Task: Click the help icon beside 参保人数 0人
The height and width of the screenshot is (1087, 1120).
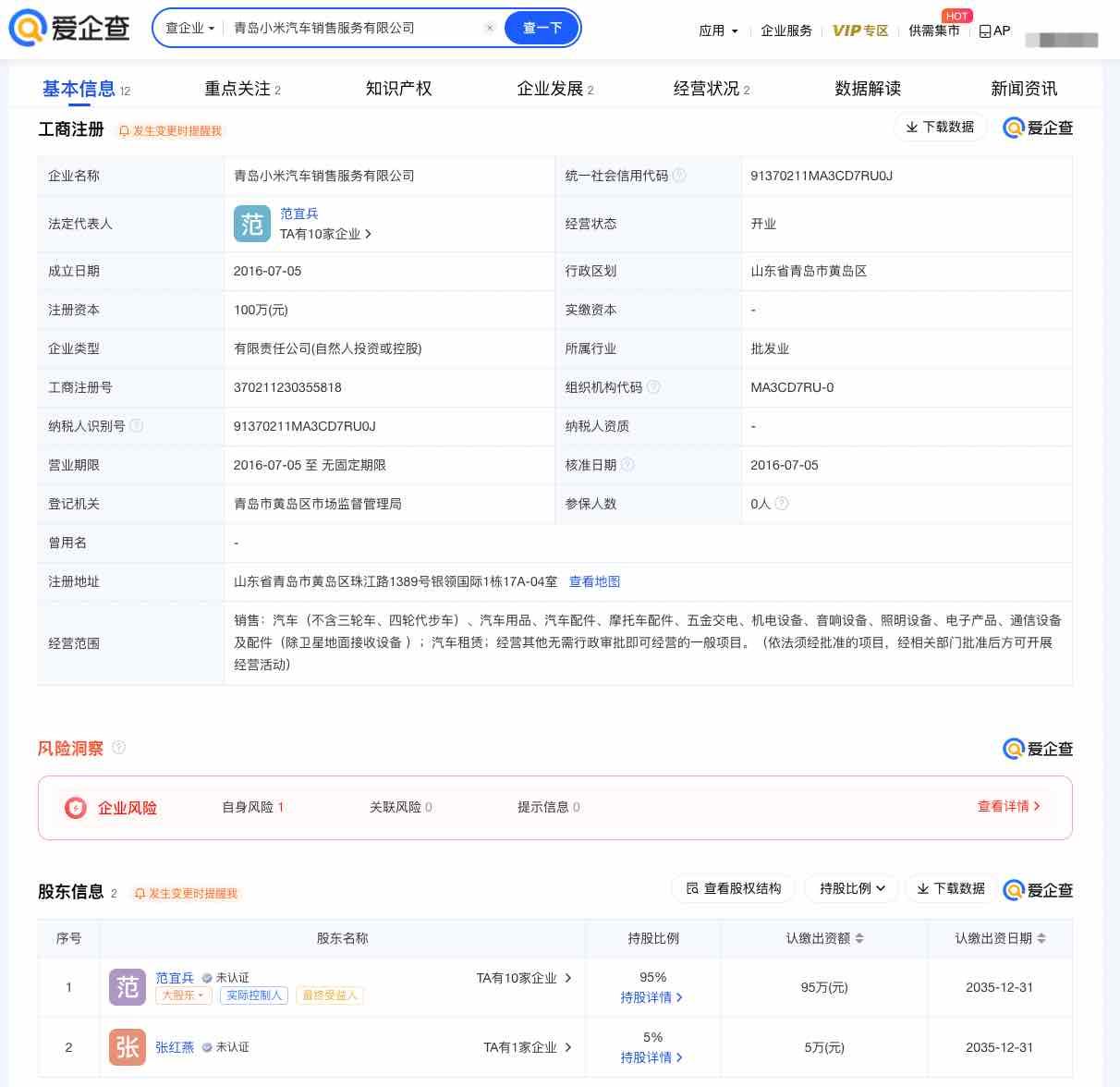Action: [x=782, y=504]
